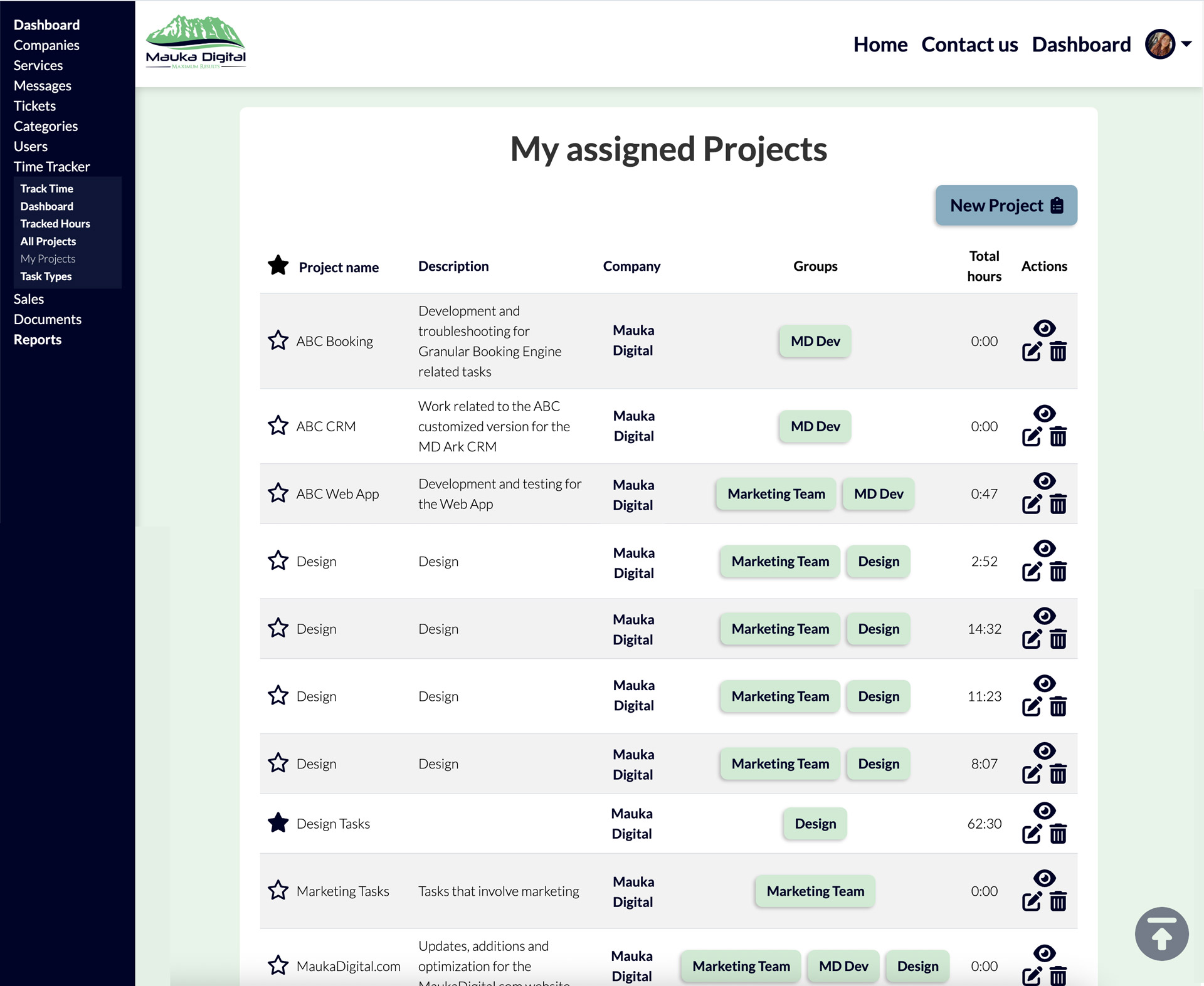This screenshot has height=986, width=1204.
Task: Collapse the Time Tracker sidebar section
Action: click(51, 167)
